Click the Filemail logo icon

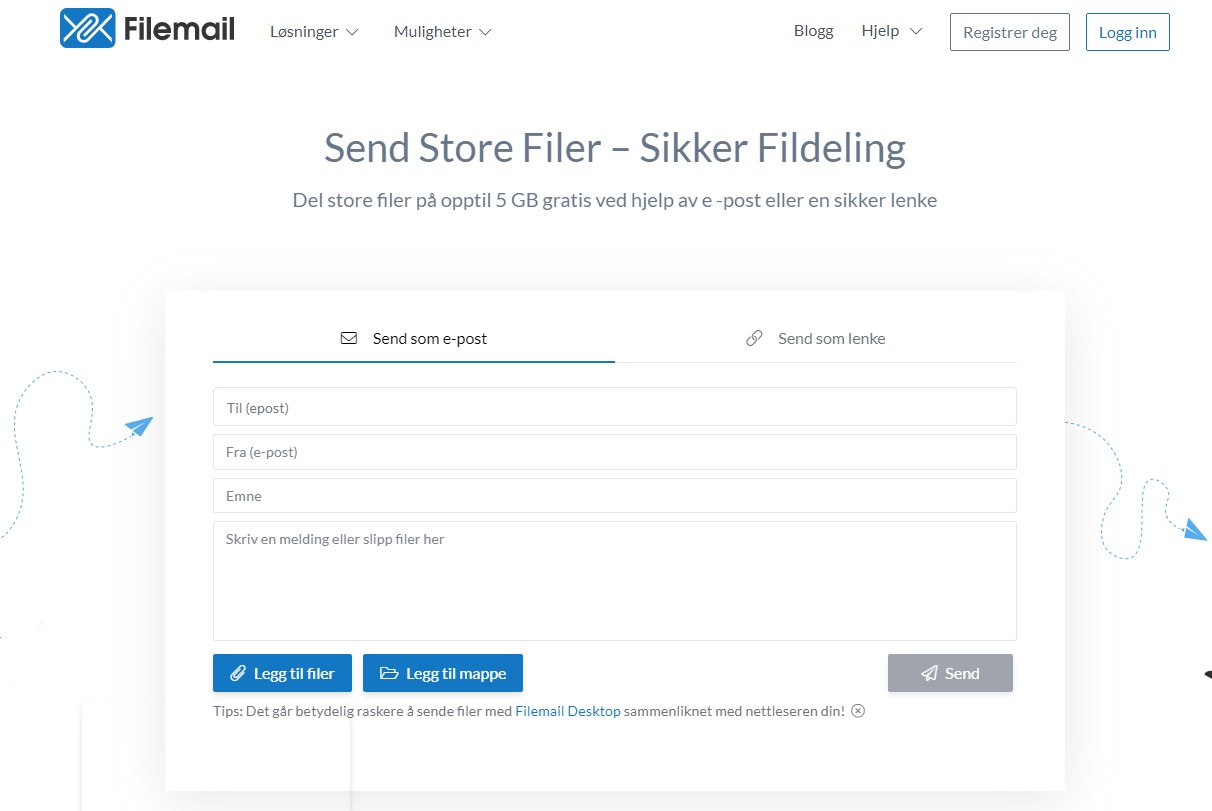coord(87,29)
